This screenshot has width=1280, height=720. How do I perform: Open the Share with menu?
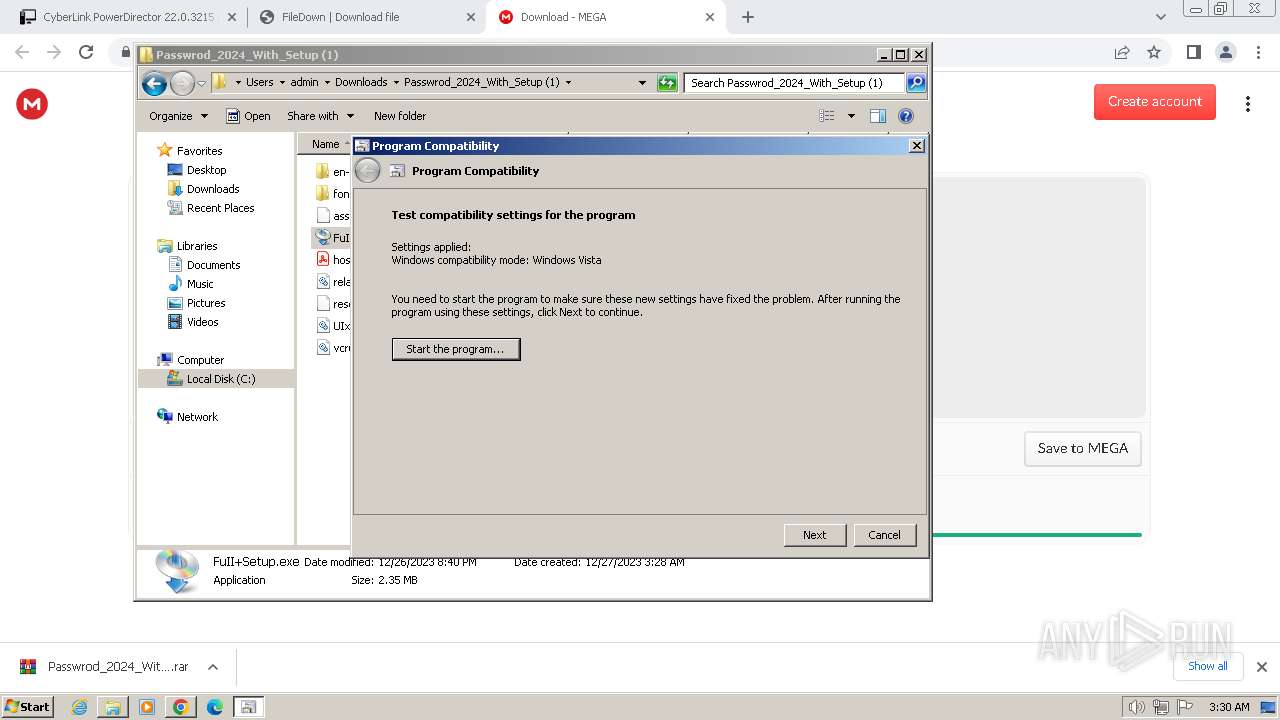320,116
